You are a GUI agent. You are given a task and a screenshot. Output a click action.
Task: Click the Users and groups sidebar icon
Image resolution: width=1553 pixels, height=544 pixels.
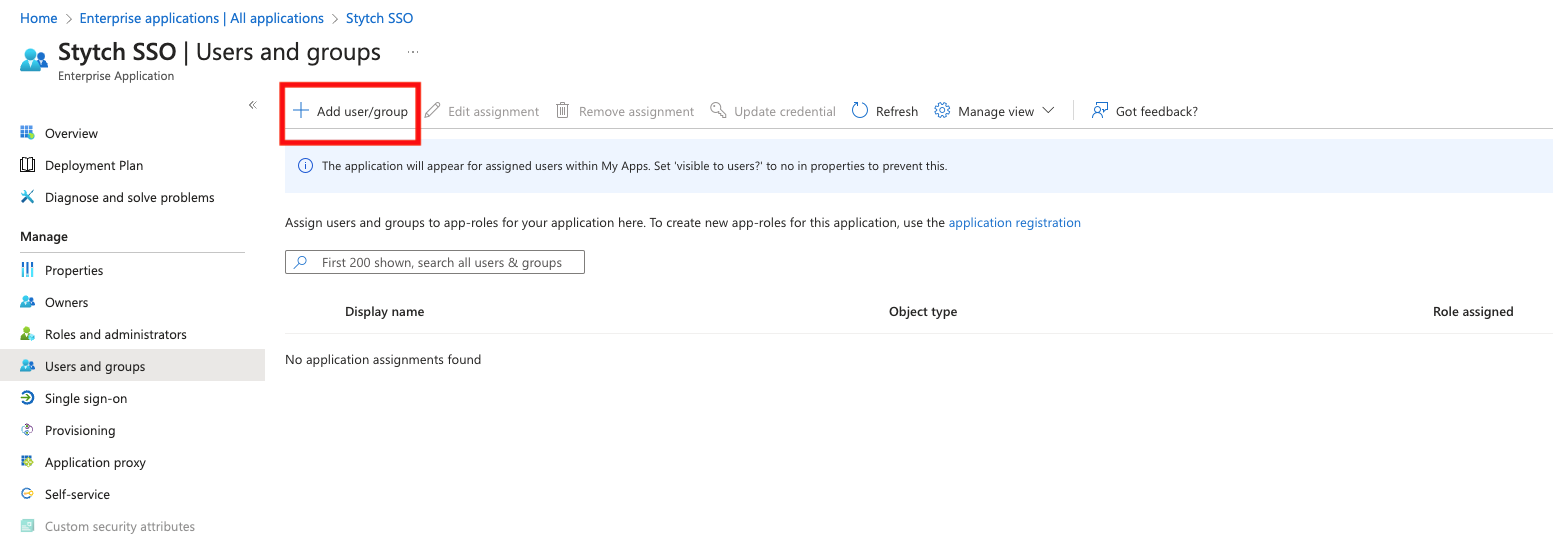(28, 366)
